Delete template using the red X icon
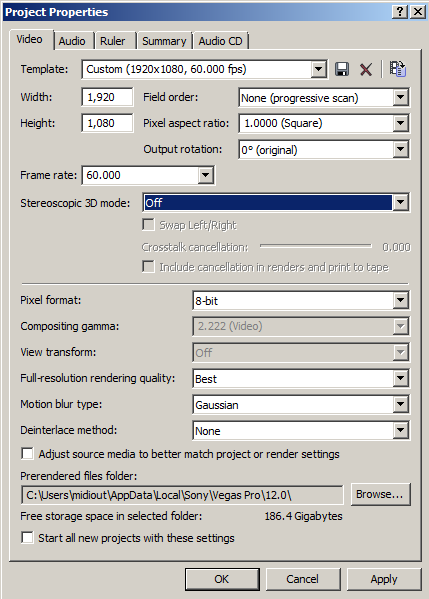429x599 pixels. [366, 70]
